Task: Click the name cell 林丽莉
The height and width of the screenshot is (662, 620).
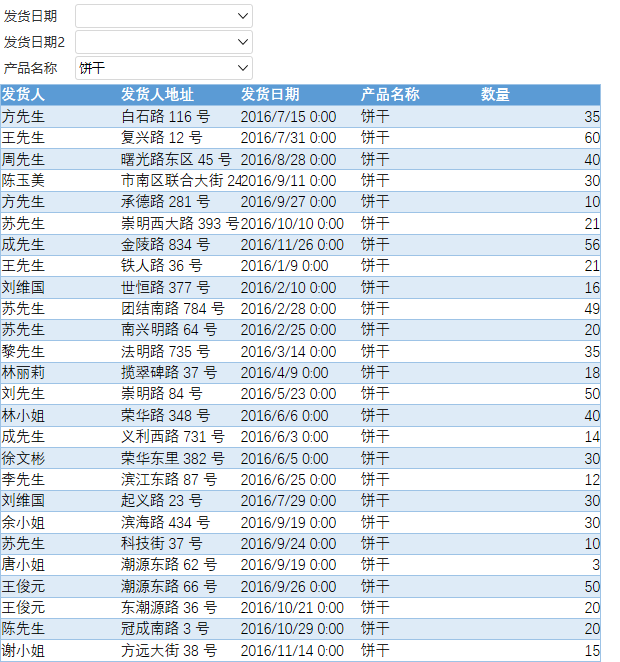Action: (23, 373)
